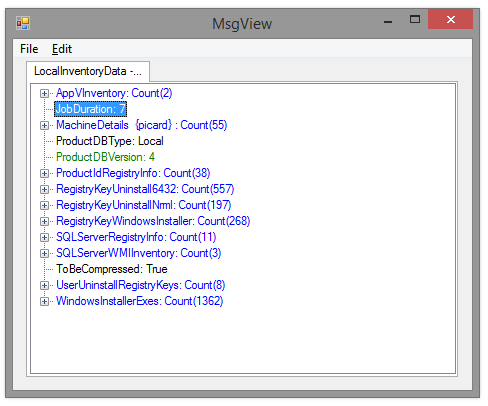The height and width of the screenshot is (406, 488).
Task: Select the green ProductDBVersion: 4 item
Action: [105, 157]
